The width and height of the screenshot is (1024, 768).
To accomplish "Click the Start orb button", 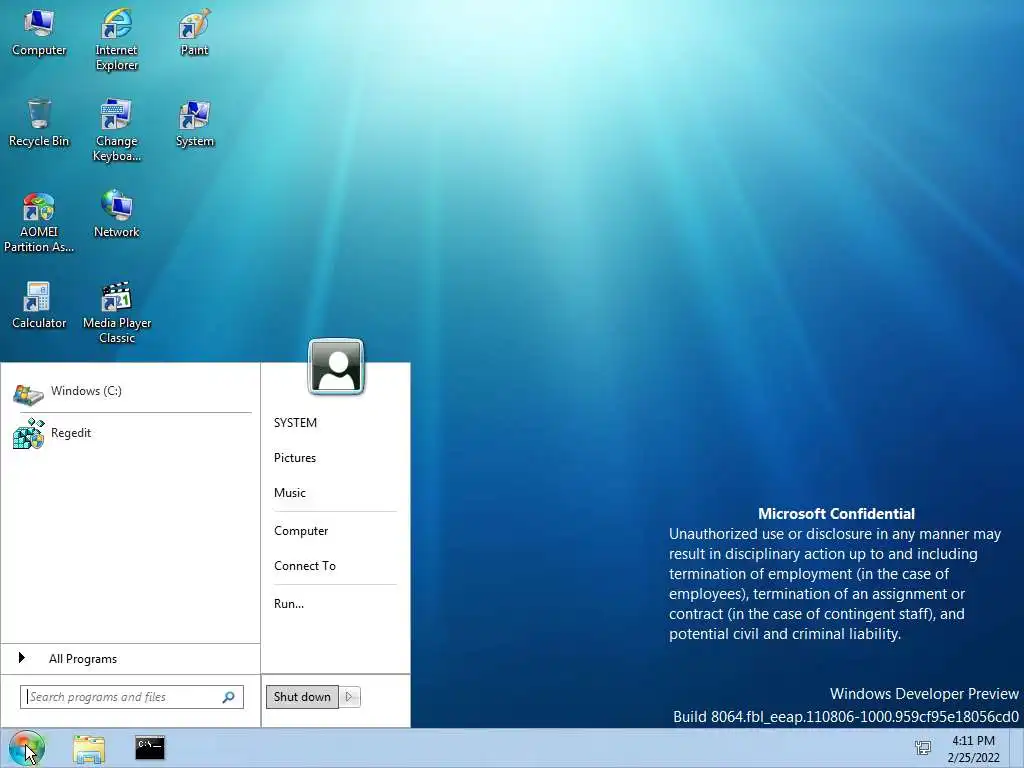I will click(26, 748).
